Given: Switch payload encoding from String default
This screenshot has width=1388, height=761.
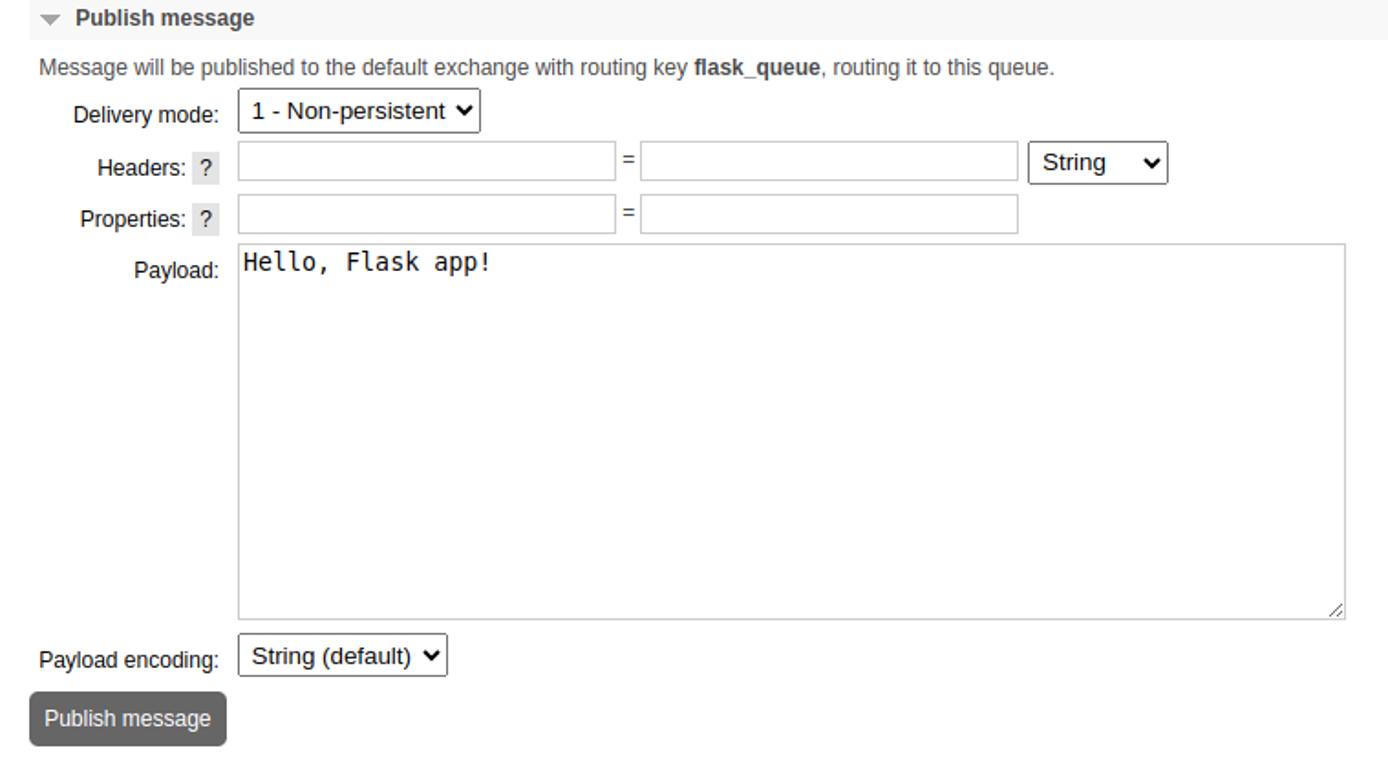Looking at the screenshot, I should (342, 655).
